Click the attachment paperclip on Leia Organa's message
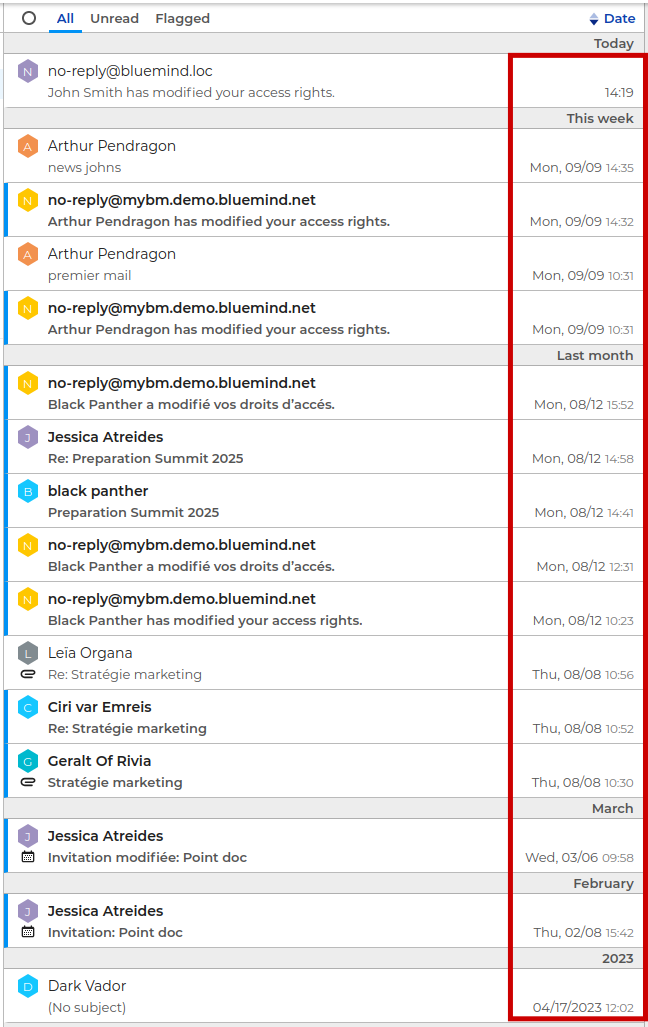The width and height of the screenshot is (648, 1027). (28, 675)
